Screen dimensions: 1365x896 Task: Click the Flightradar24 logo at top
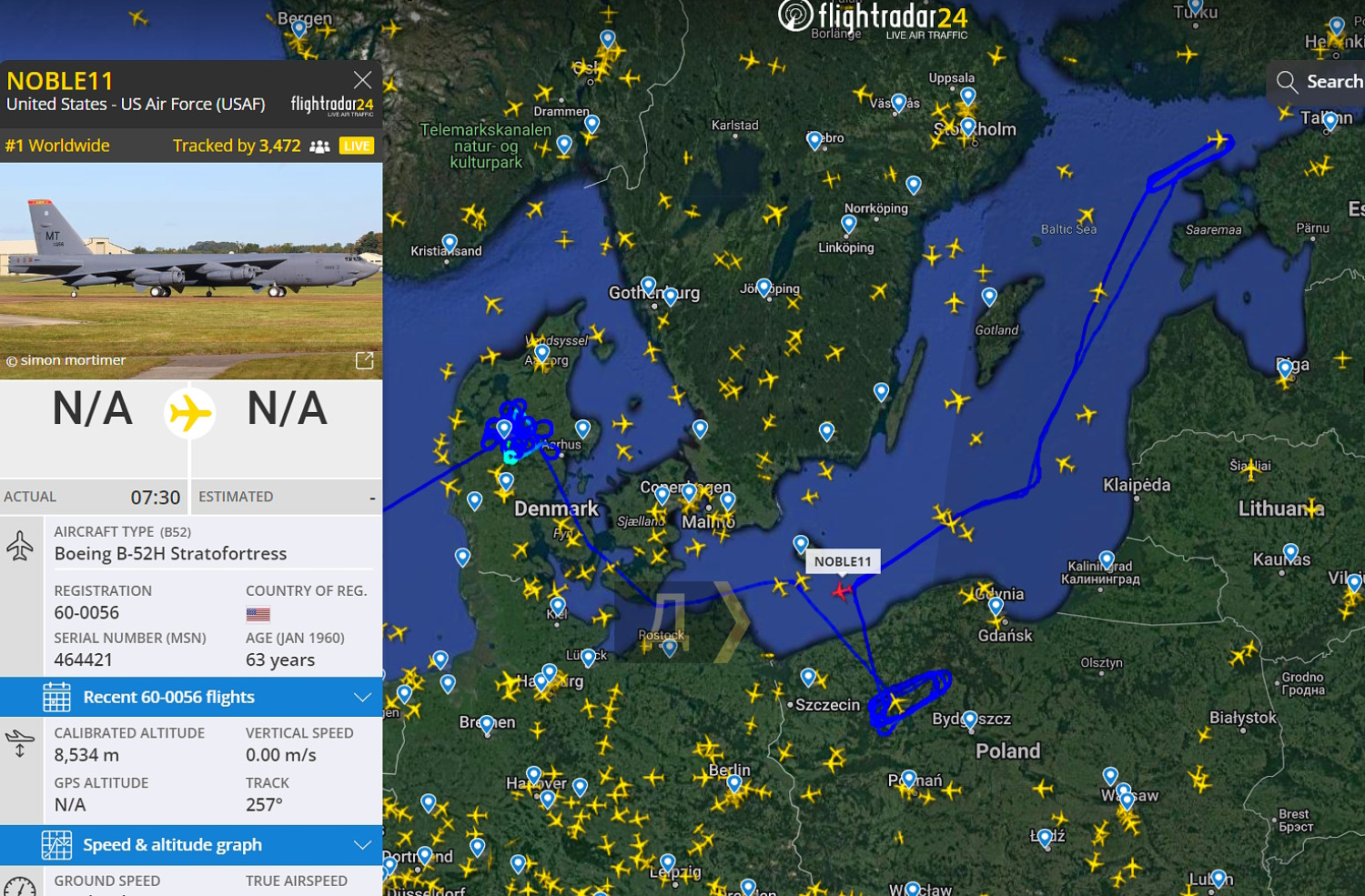pos(874,20)
